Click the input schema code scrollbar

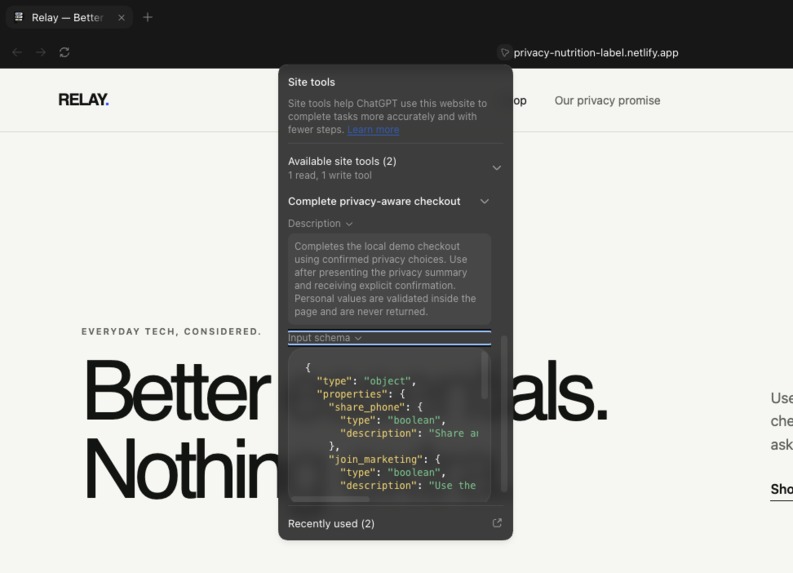[x=484, y=375]
